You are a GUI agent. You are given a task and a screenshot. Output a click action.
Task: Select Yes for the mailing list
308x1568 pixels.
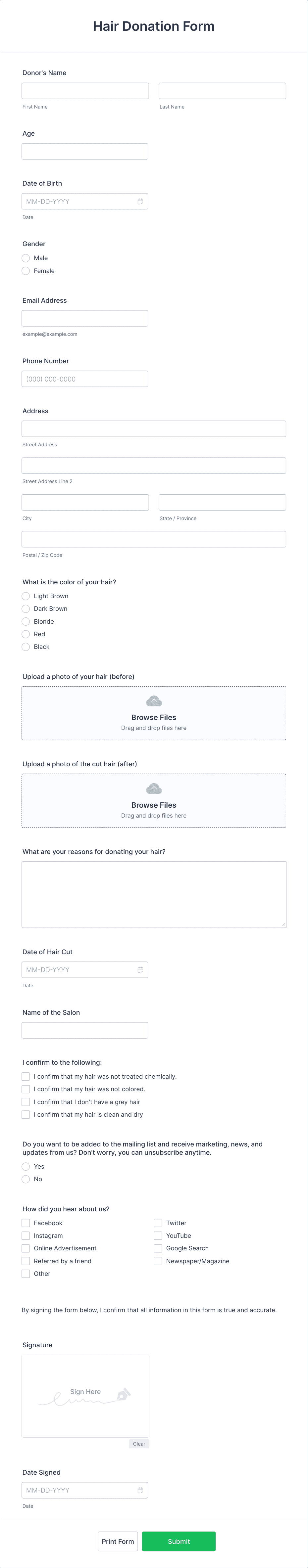[26, 1166]
